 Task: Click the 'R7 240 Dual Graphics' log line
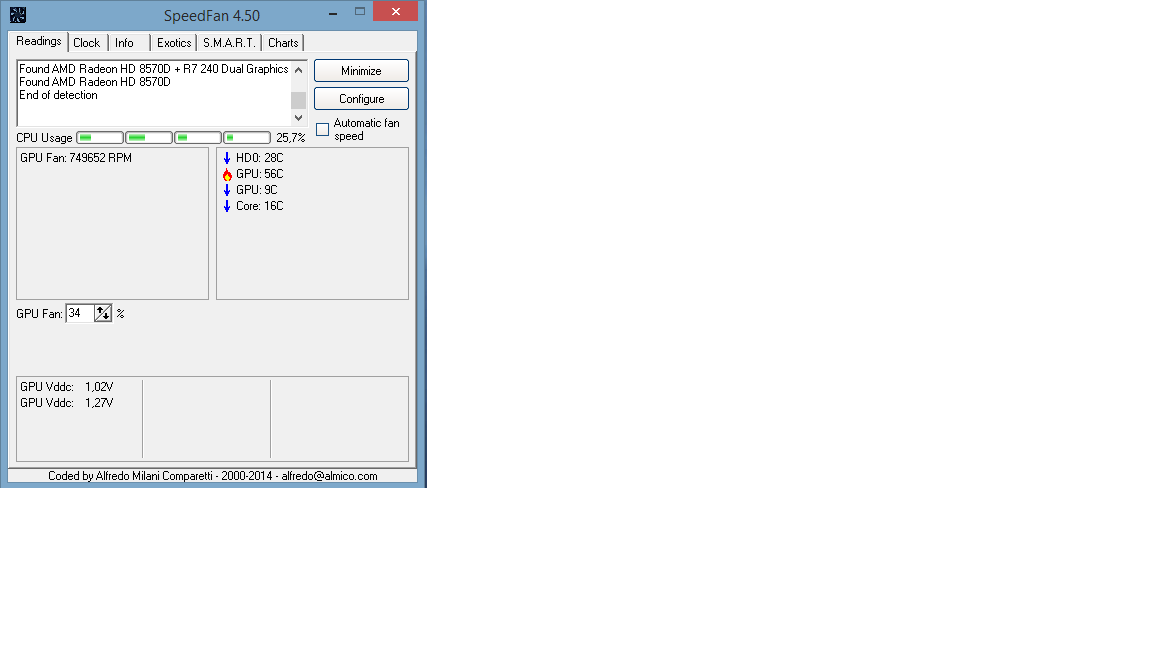154,69
